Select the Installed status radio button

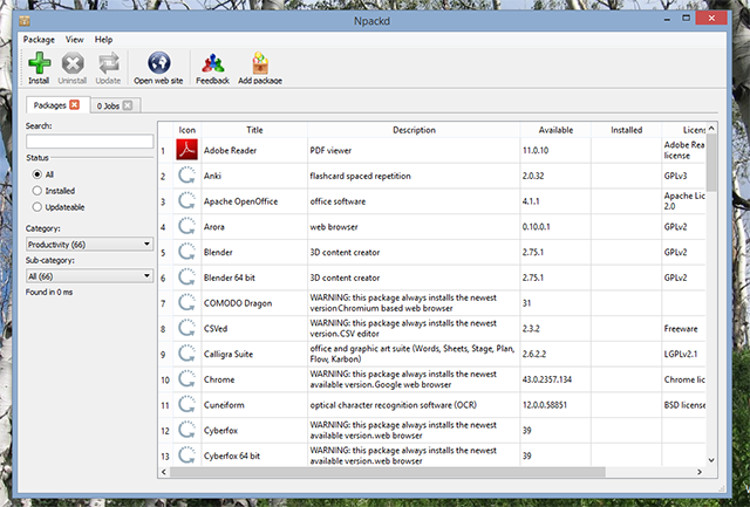pos(37,190)
